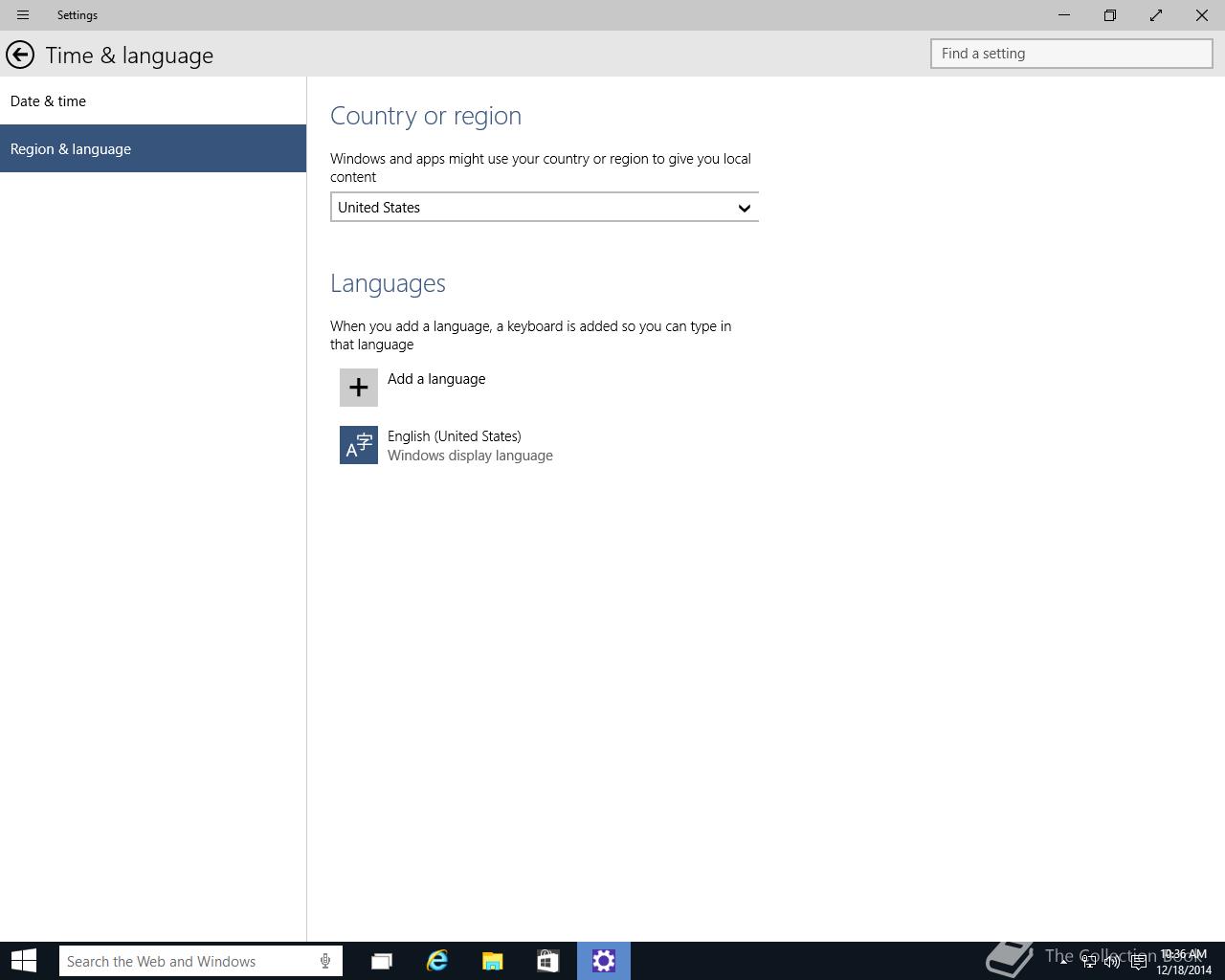Focus the Find a setting search box
1225x980 pixels.
pos(1072,54)
